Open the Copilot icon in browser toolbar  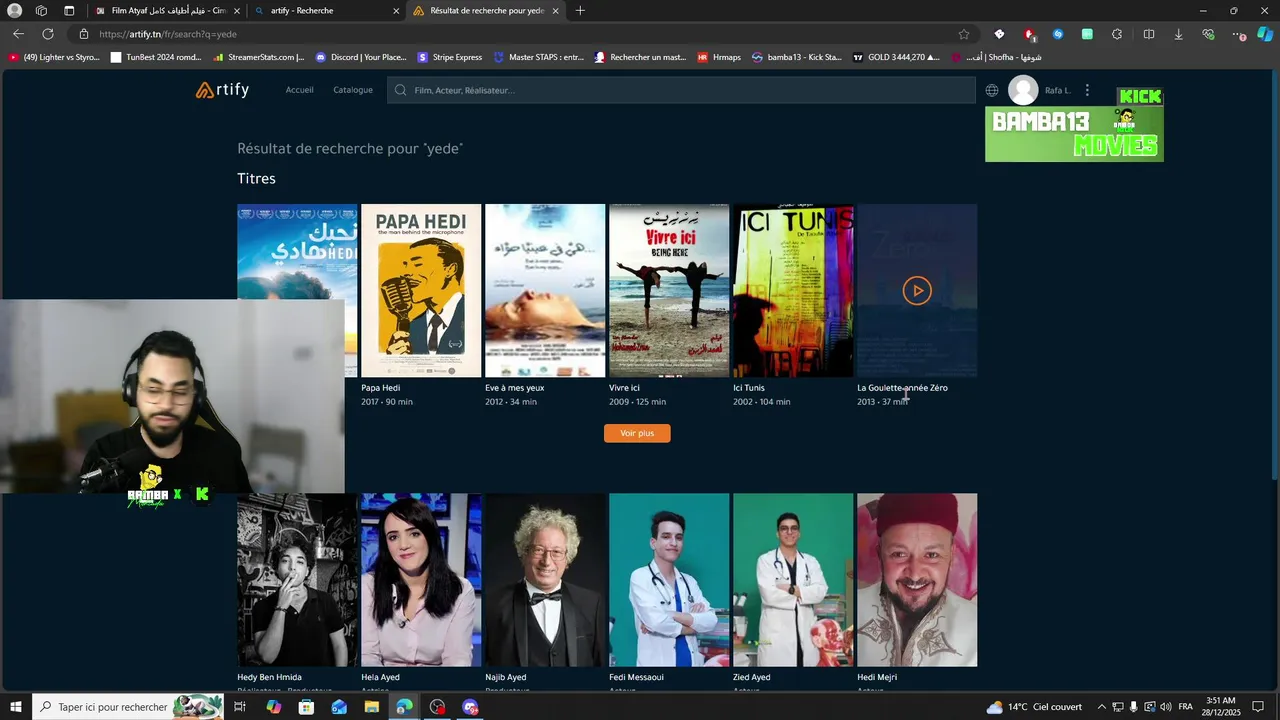1265,34
